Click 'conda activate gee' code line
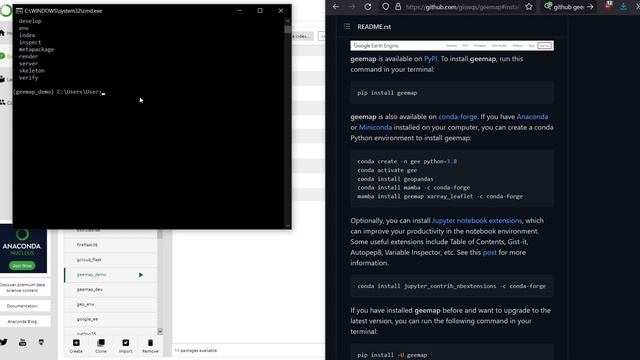640x360 pixels. (x=387, y=170)
